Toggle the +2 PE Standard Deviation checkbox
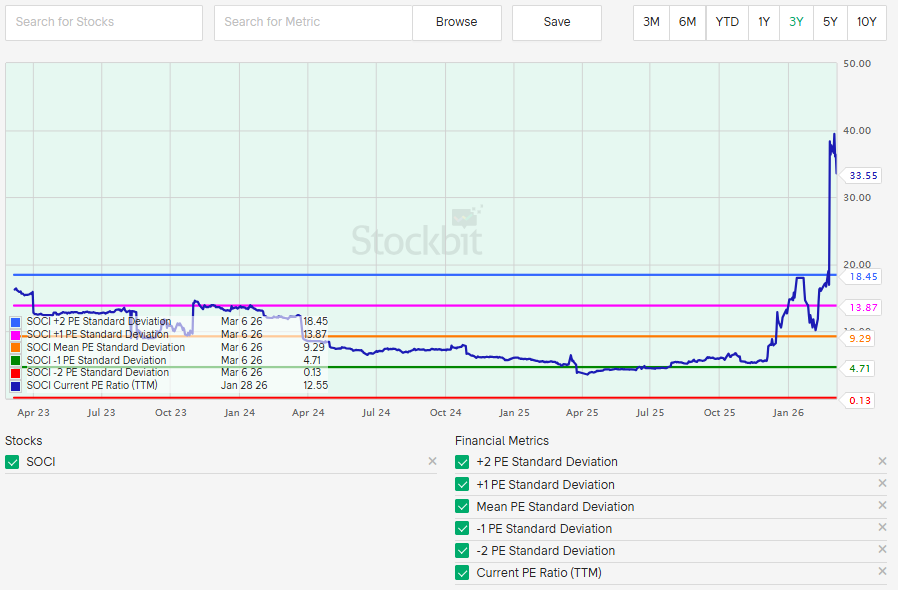The width and height of the screenshot is (898, 590). click(x=462, y=462)
